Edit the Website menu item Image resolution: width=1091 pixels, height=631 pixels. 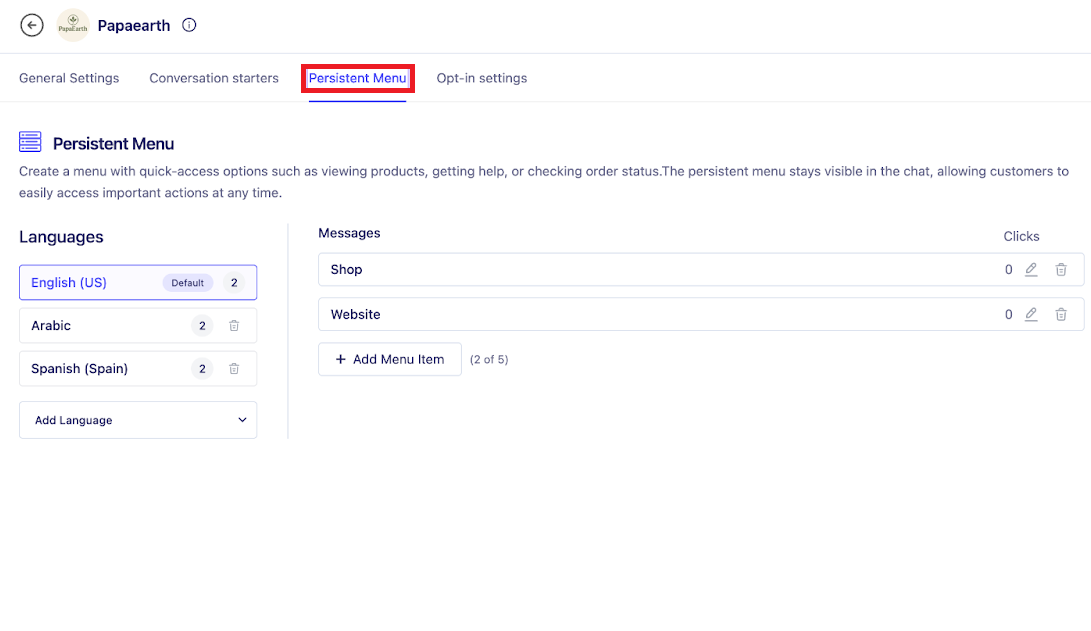click(1031, 314)
